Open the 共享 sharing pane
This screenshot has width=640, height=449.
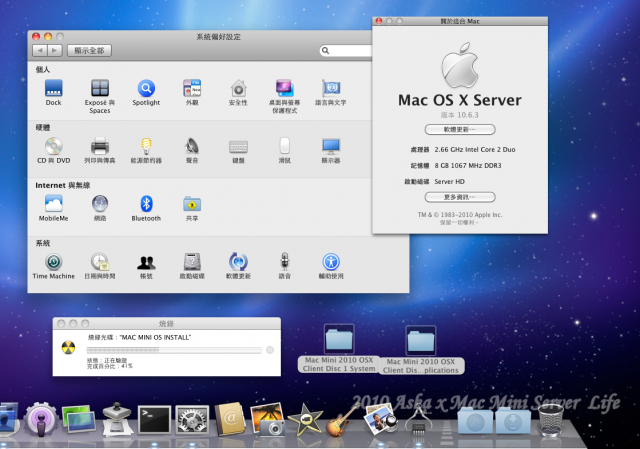click(x=192, y=208)
